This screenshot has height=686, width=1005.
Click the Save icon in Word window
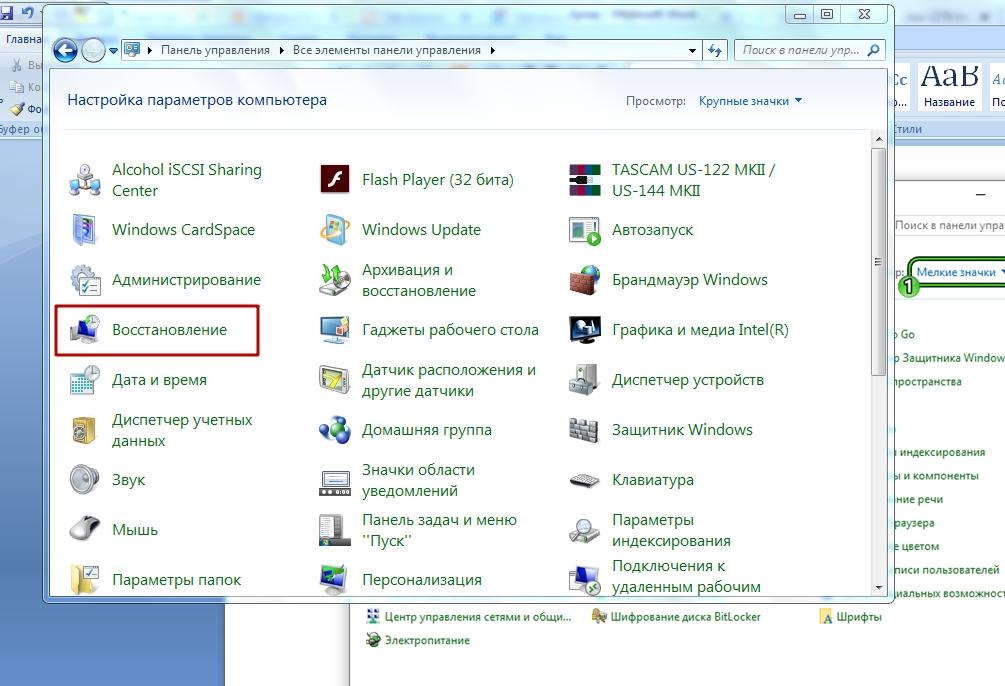click(x=6, y=12)
